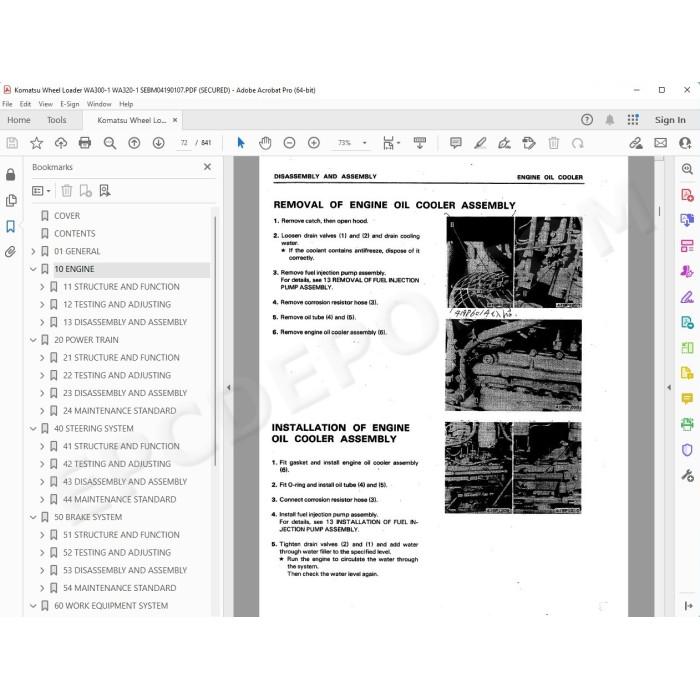Select the highlight text pen
700x700 pixels.
coord(480,143)
